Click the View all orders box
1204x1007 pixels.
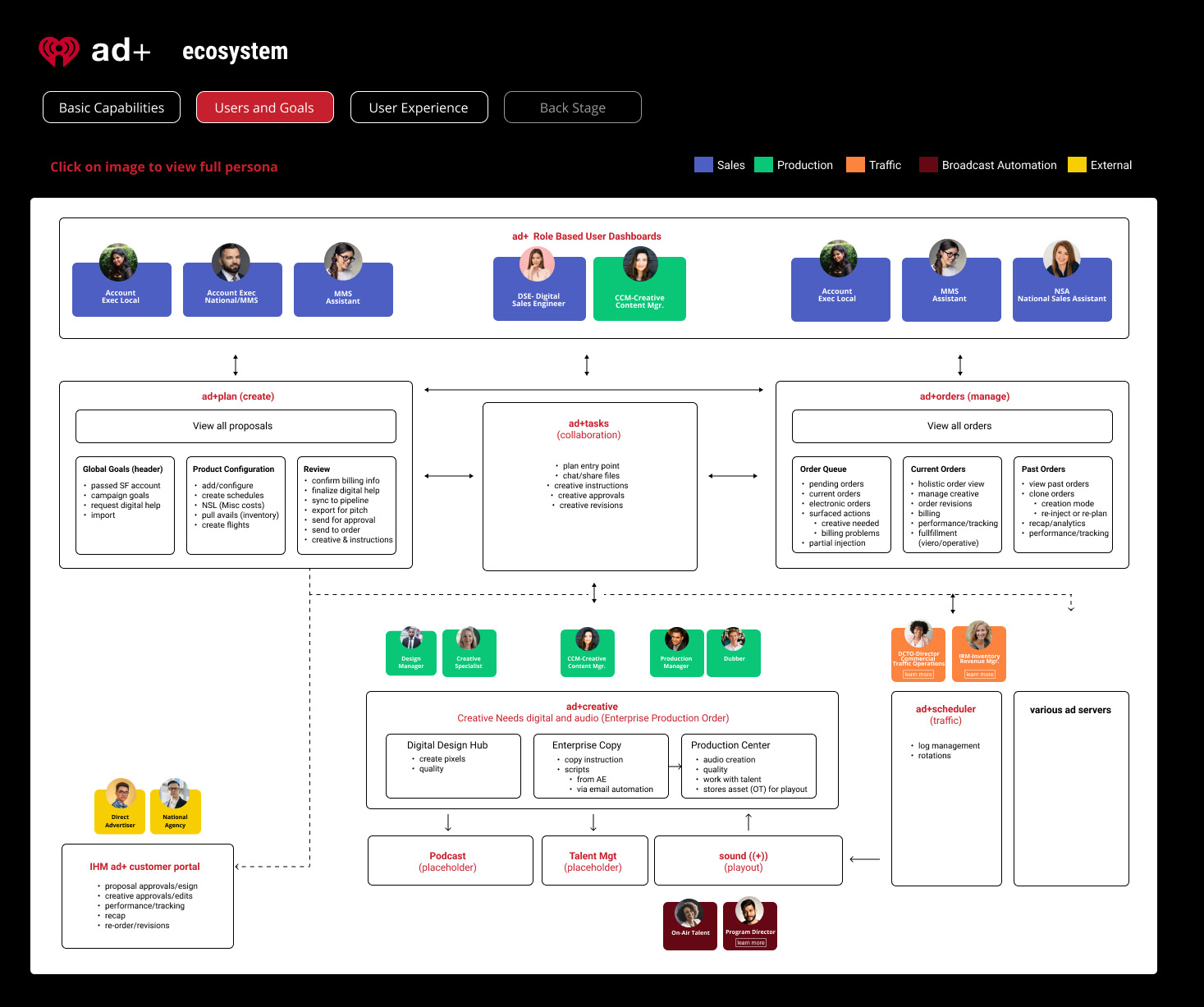[952, 426]
